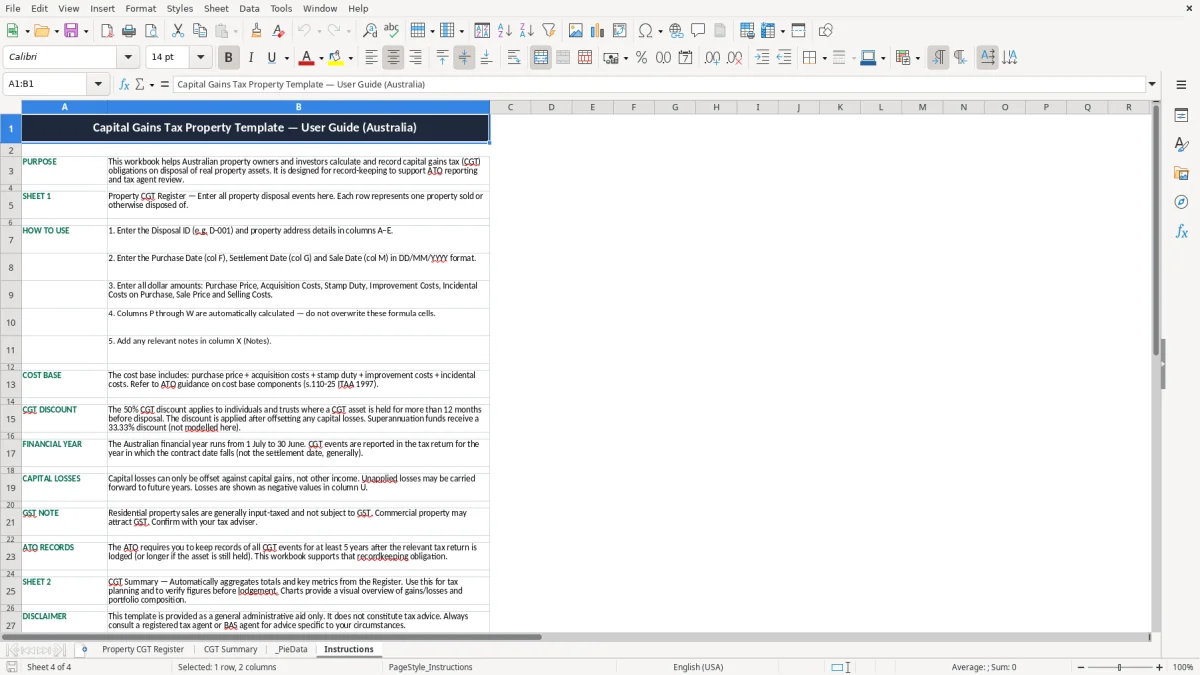1200x675 pixels.
Task: Switch to the CGT Summary sheet tab
Action: click(x=231, y=650)
